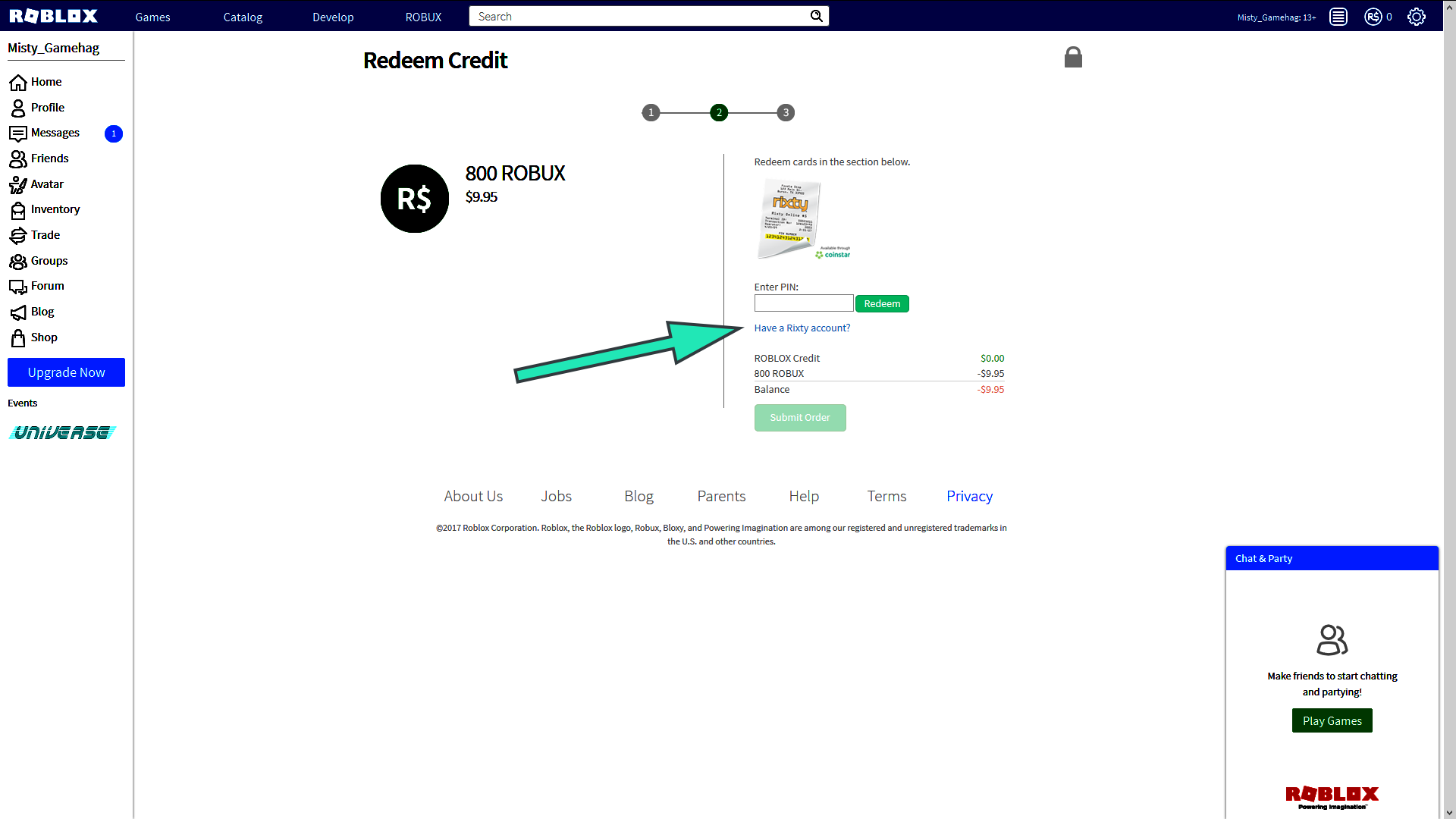Click the Have a Rixty account link
The height and width of the screenshot is (819, 1456).
tap(802, 327)
